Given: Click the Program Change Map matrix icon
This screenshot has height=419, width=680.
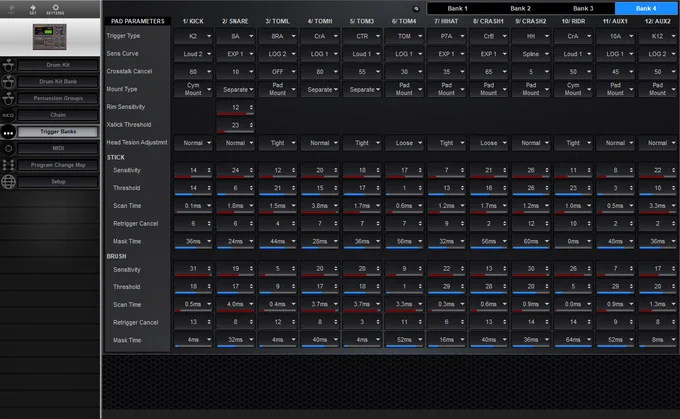Looking at the screenshot, I should (8, 165).
